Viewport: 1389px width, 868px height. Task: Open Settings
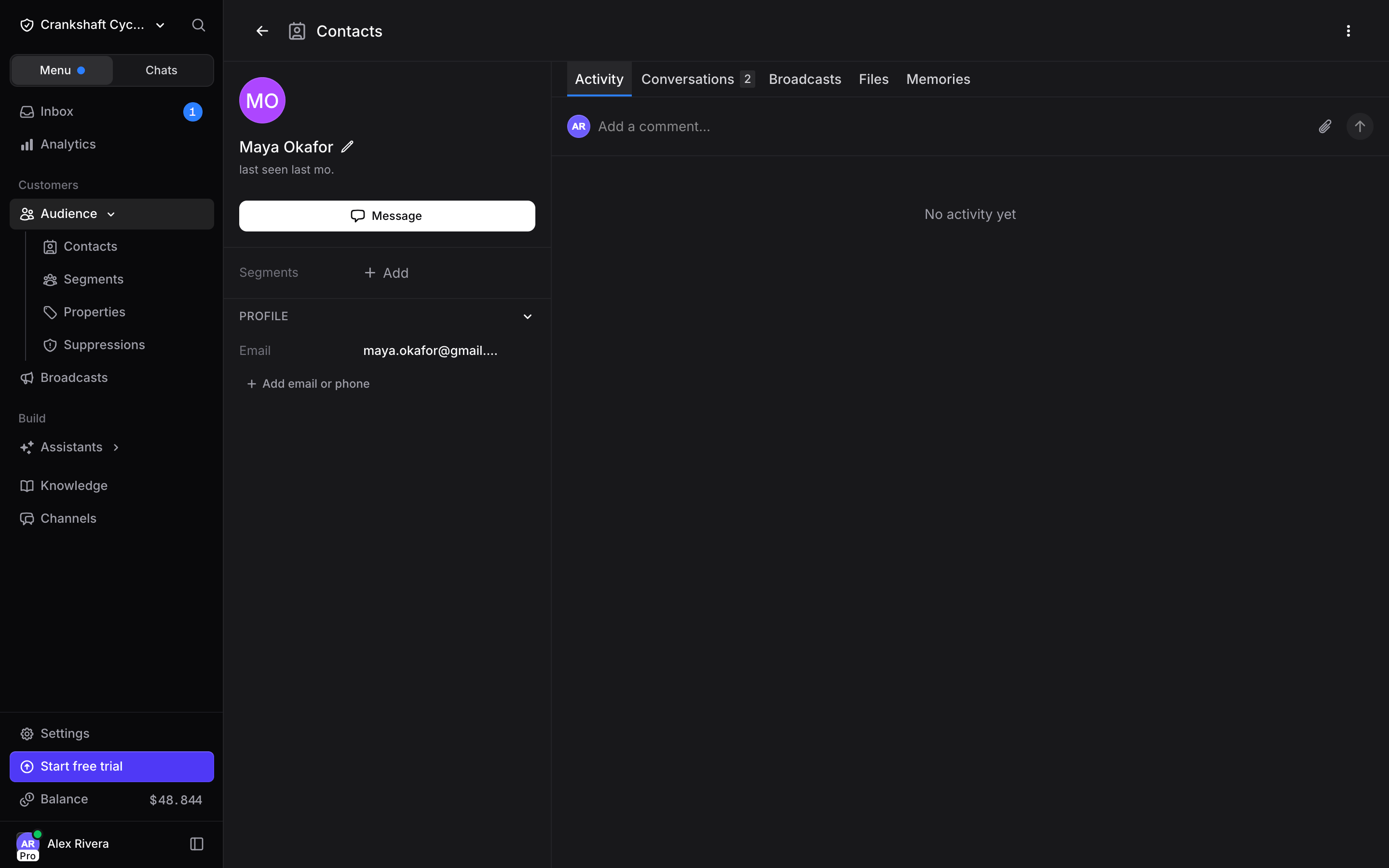coord(112,733)
